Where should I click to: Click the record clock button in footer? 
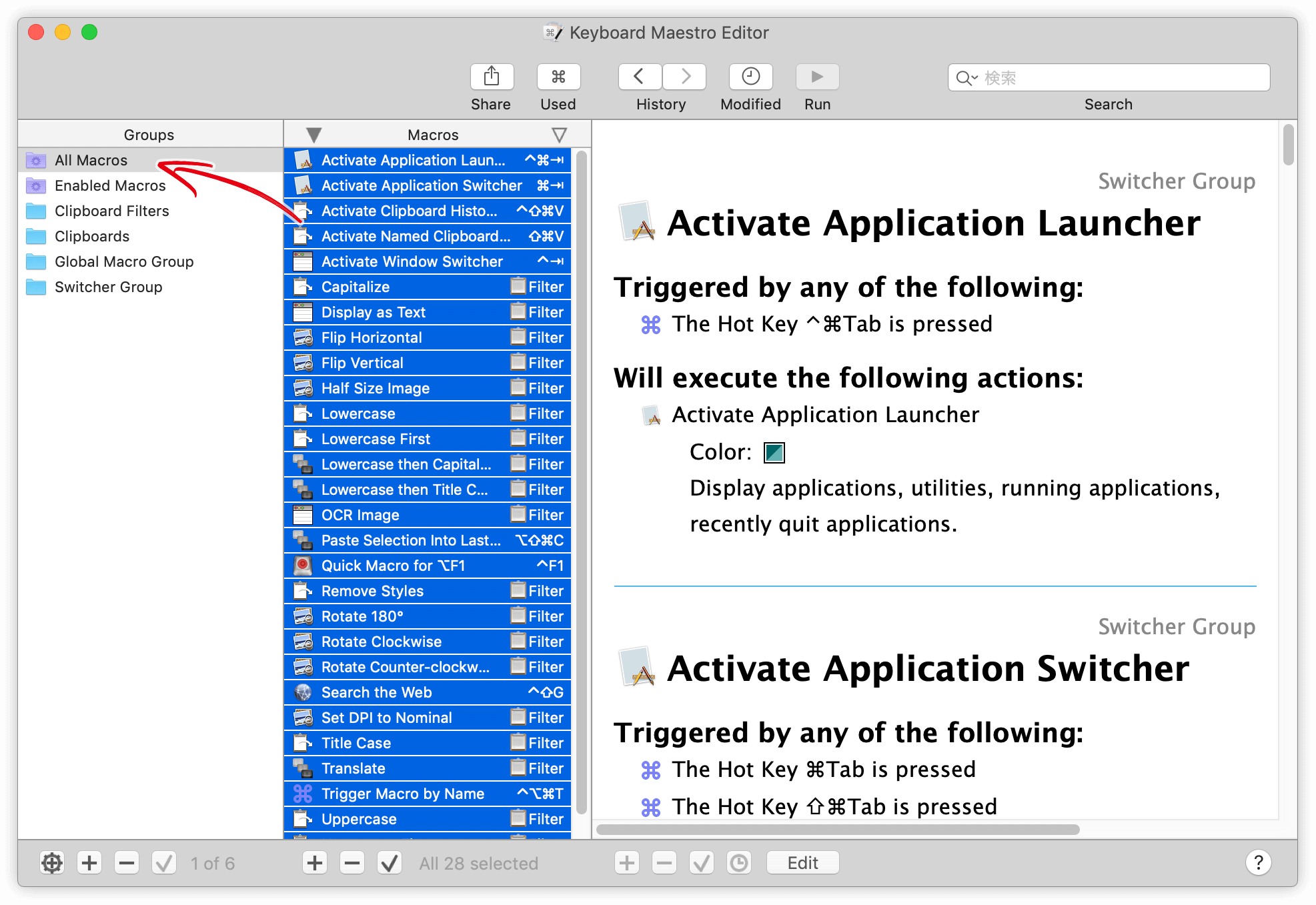(x=739, y=863)
